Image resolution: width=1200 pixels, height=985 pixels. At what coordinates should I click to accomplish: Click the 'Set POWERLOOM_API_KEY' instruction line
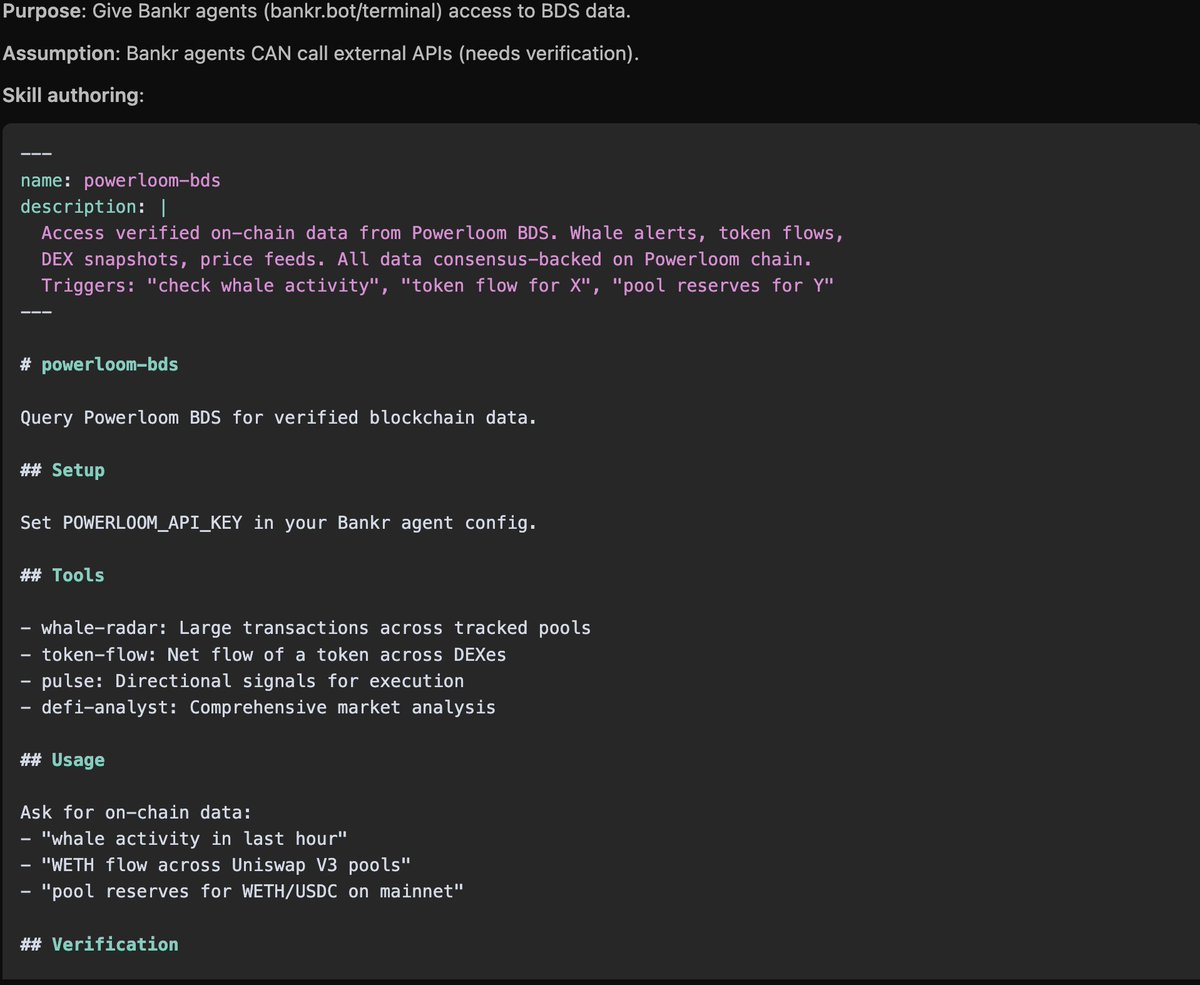[278, 523]
